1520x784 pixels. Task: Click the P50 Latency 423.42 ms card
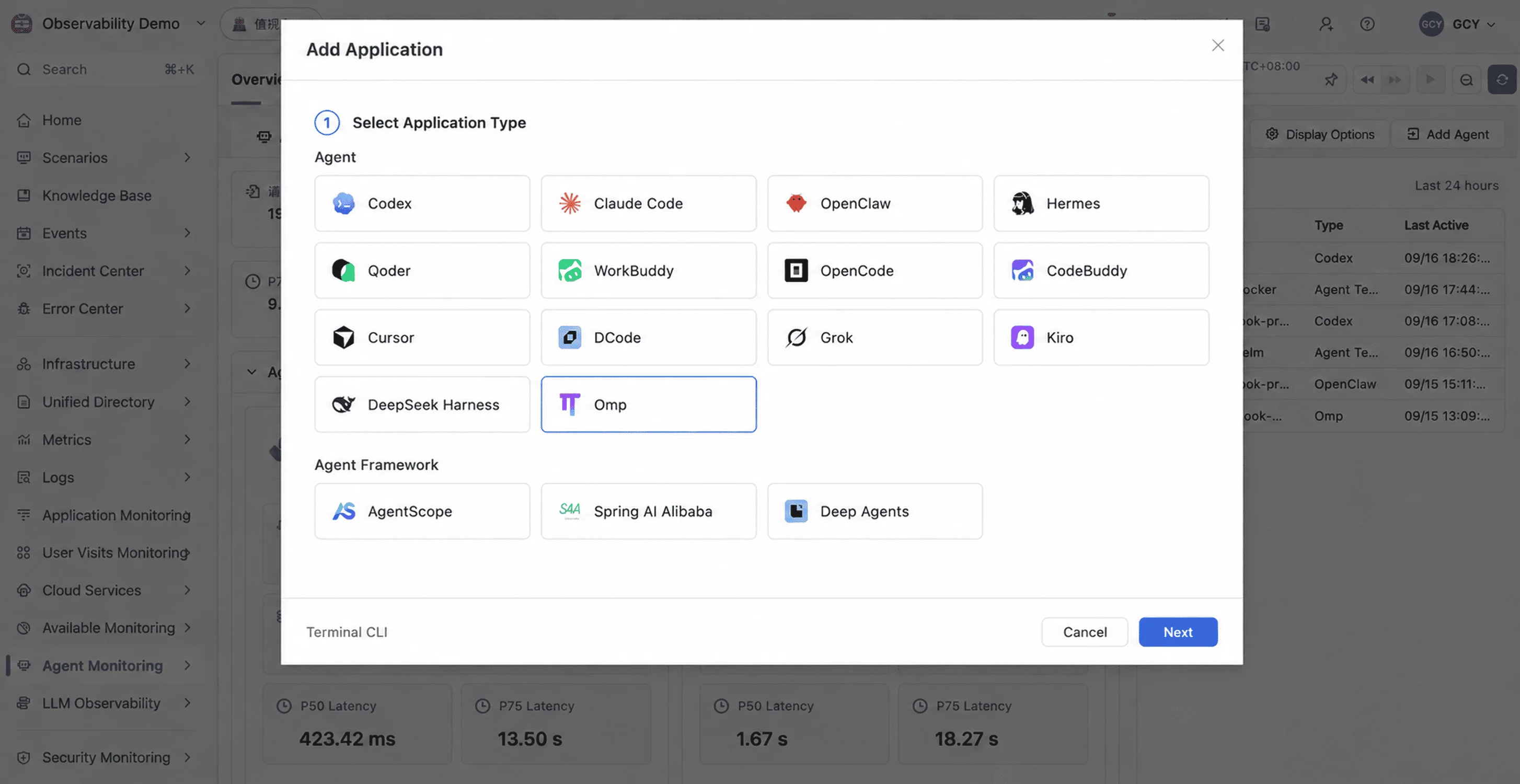click(357, 724)
